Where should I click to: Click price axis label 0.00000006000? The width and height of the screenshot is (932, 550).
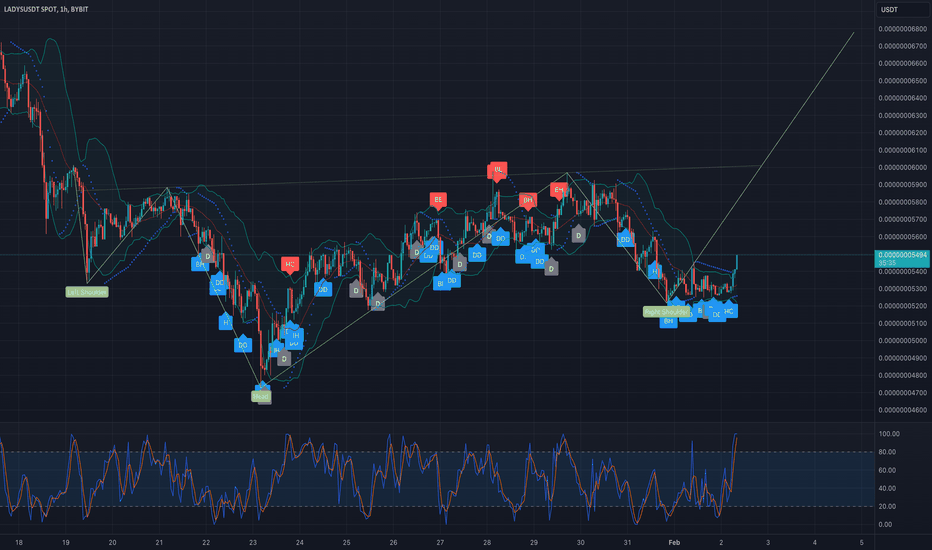902,168
